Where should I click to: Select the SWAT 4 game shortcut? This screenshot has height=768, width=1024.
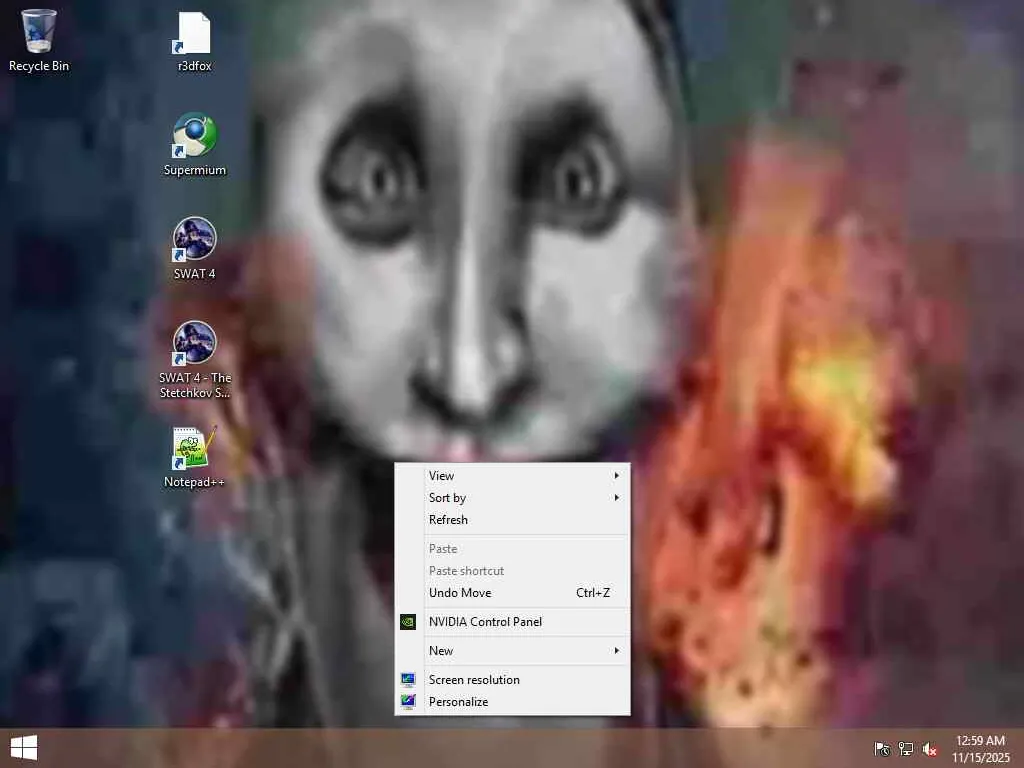click(195, 248)
